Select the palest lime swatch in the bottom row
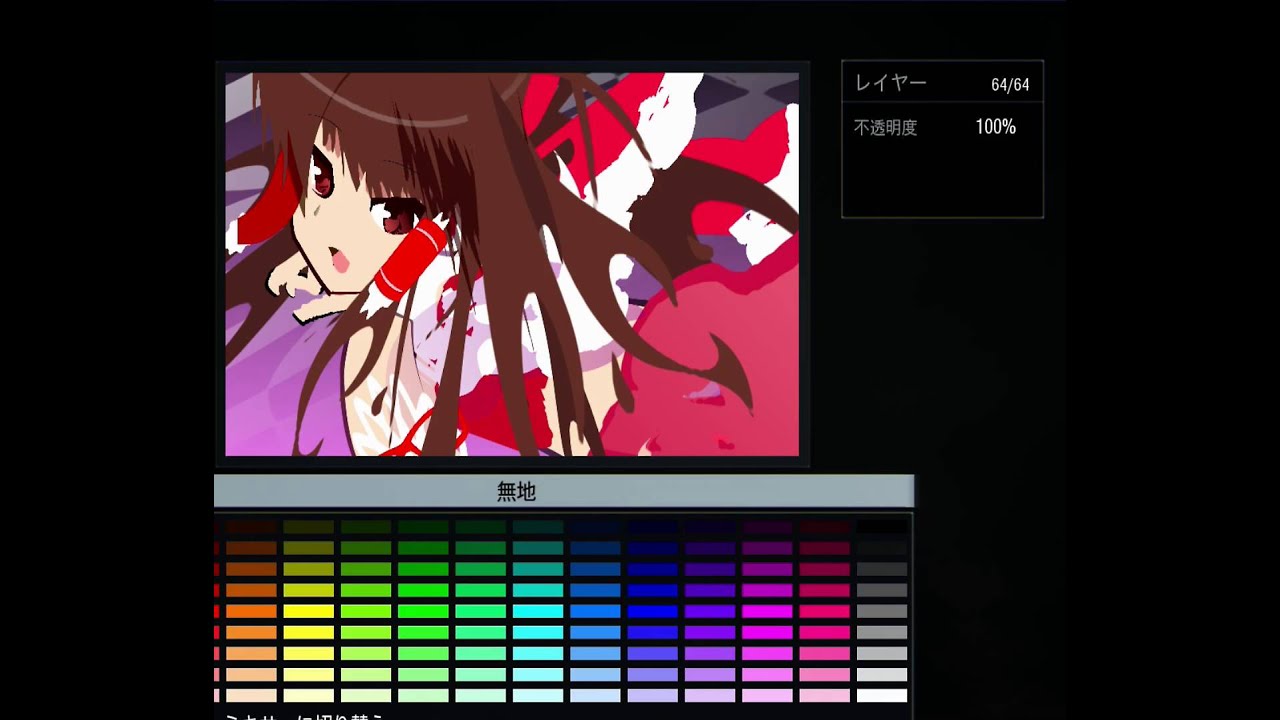Screen dimensions: 1280x720 pos(366,695)
